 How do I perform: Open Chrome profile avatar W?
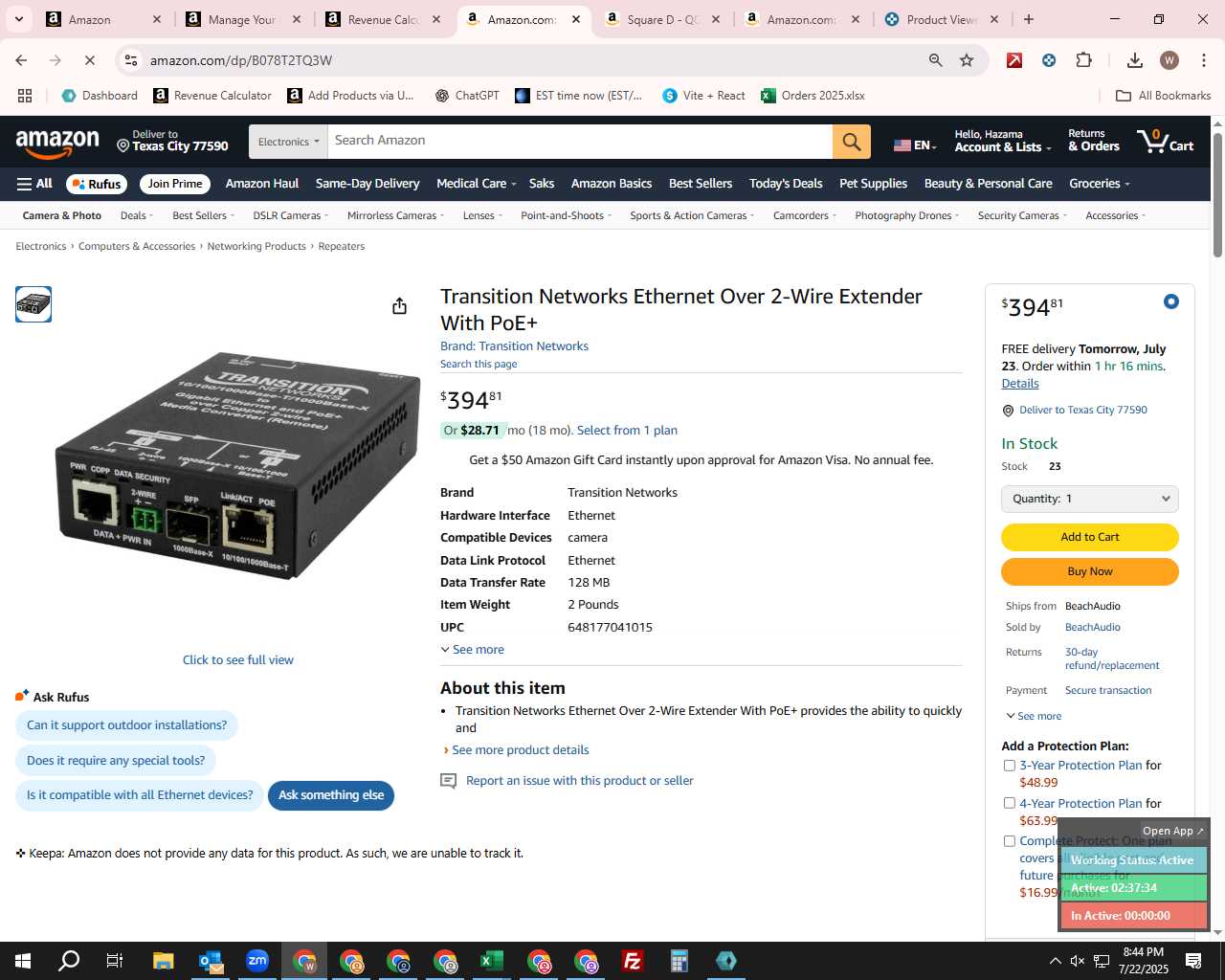pos(1169,60)
